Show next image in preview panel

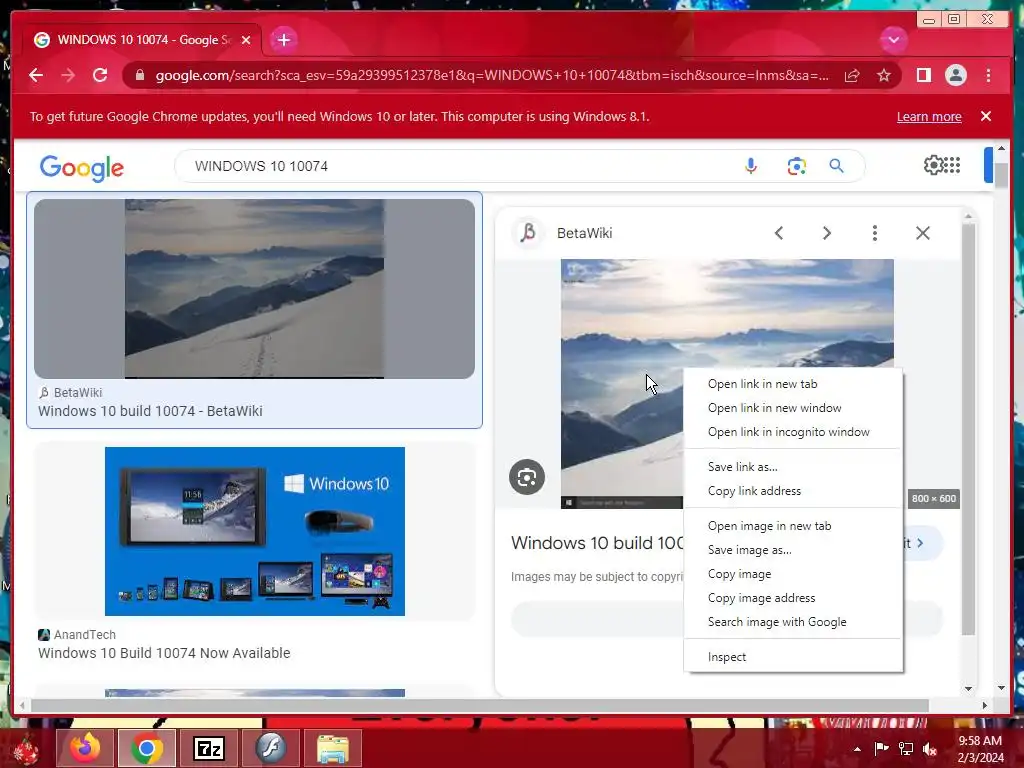[826, 233]
